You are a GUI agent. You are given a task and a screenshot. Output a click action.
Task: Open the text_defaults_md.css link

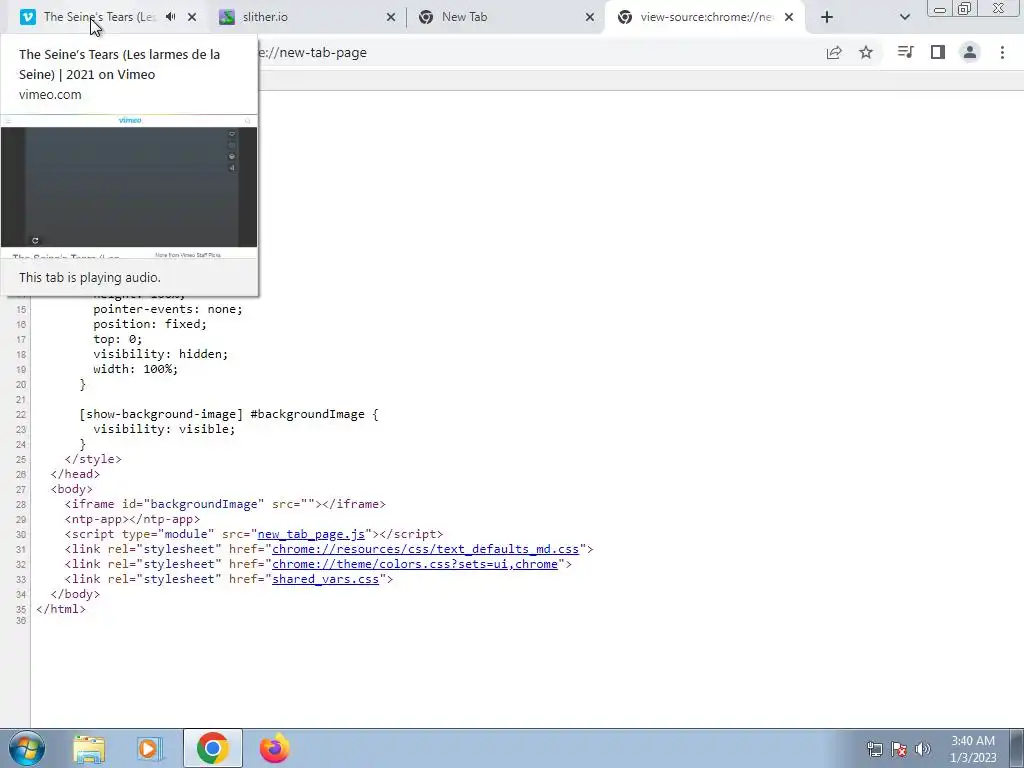coord(425,549)
